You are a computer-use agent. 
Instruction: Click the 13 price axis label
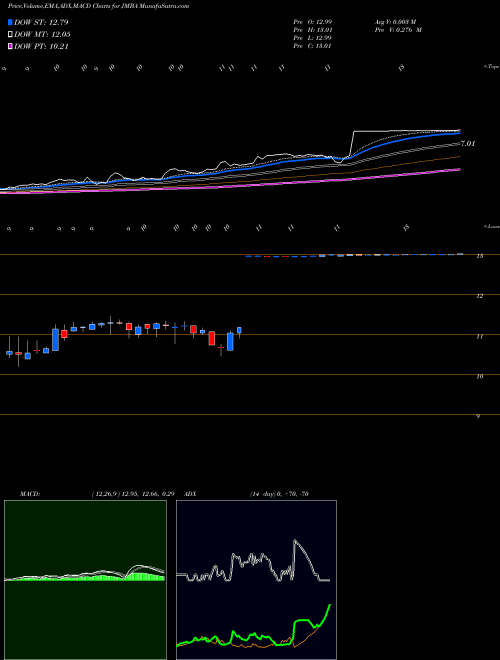coord(479,256)
